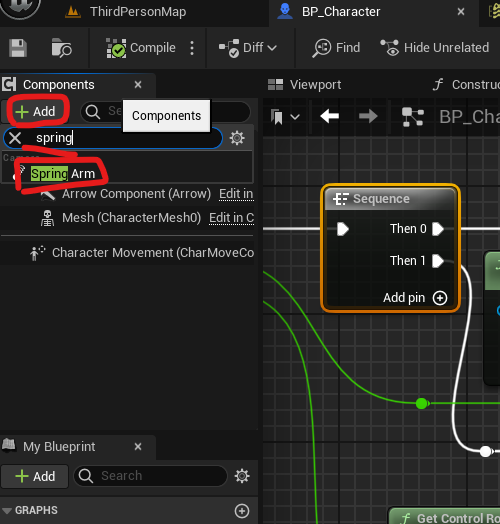Viewport: 500px width, 524px height.
Task: Open My Blueprint settings gear
Action: (x=242, y=476)
